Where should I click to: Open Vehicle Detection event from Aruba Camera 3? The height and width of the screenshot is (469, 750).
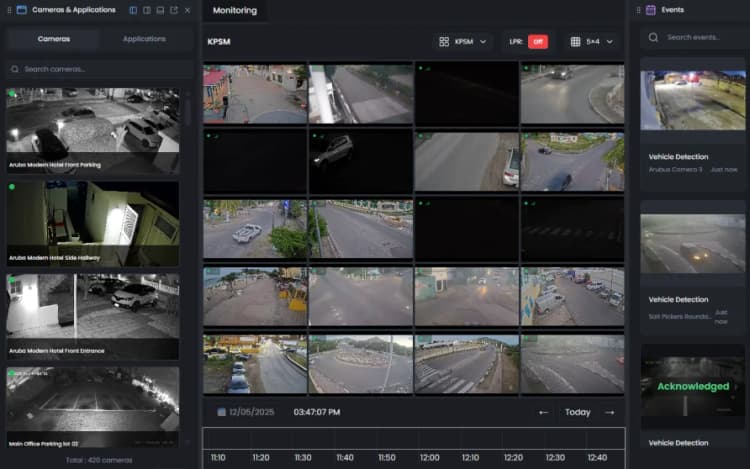click(693, 124)
